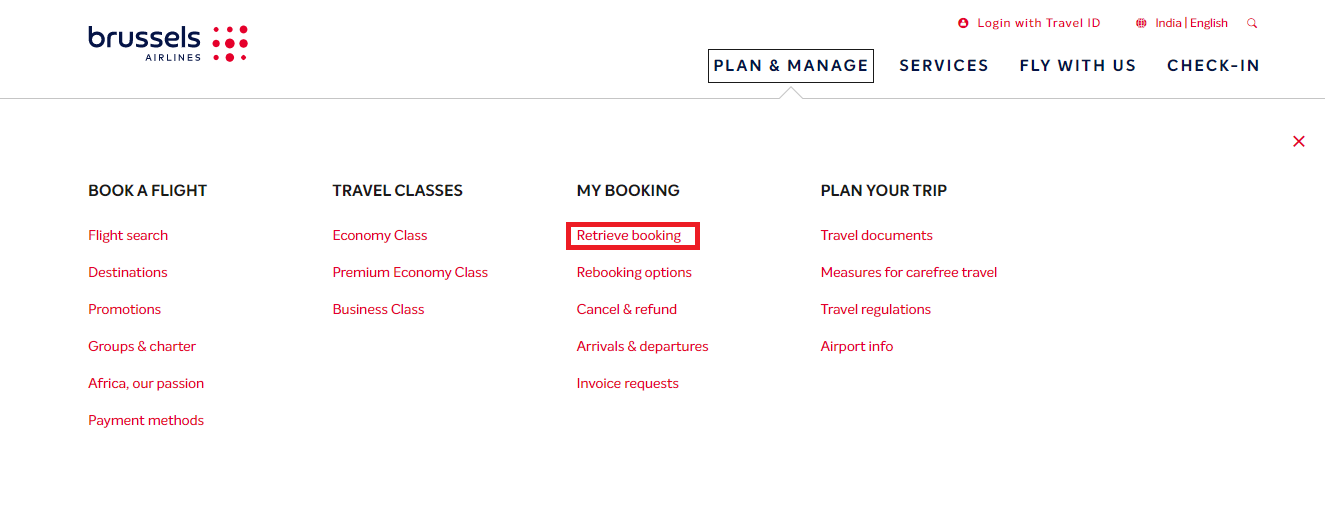Click the search magnifier icon

coord(1252,23)
